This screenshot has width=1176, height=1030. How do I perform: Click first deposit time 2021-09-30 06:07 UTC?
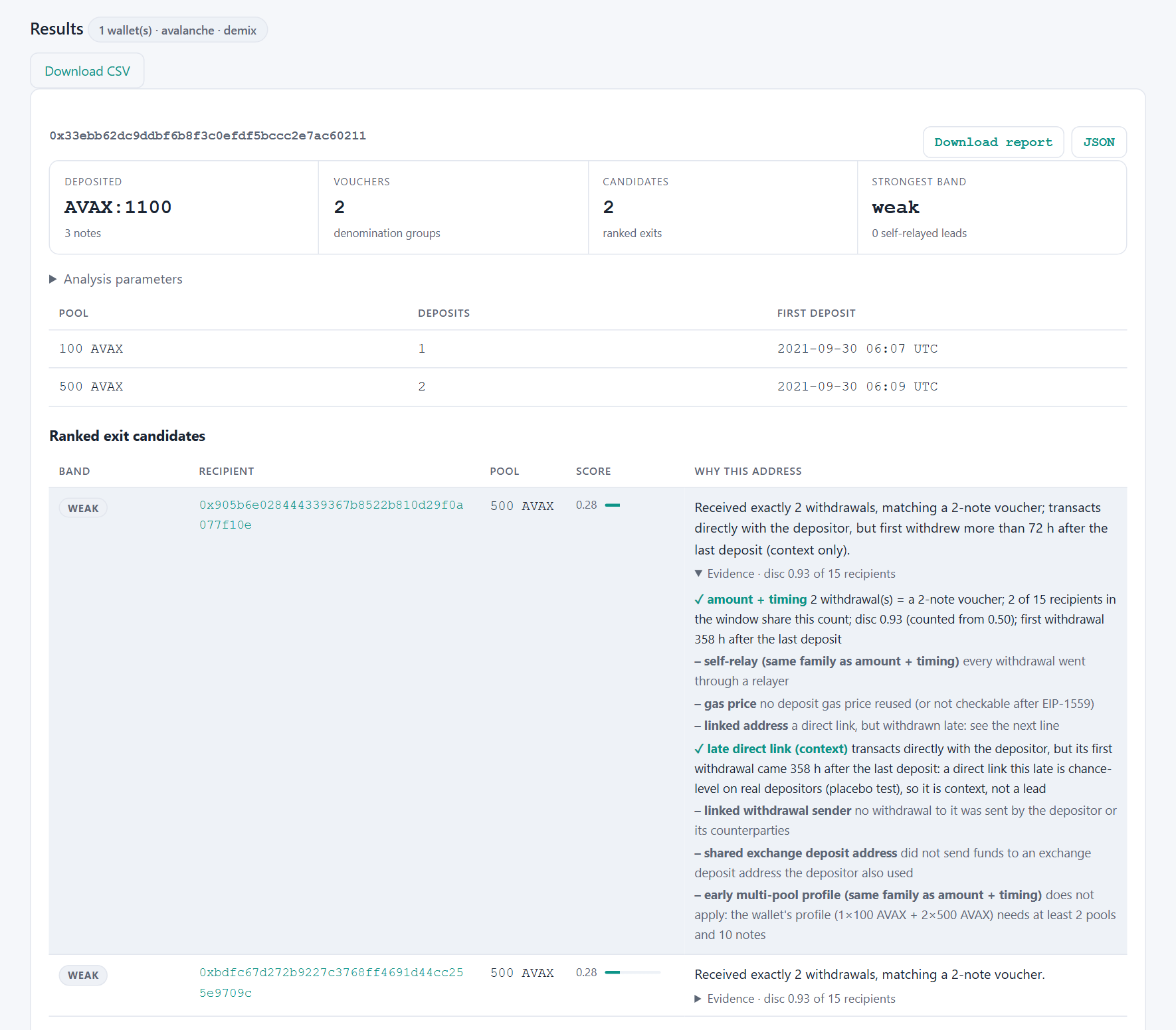pos(857,349)
